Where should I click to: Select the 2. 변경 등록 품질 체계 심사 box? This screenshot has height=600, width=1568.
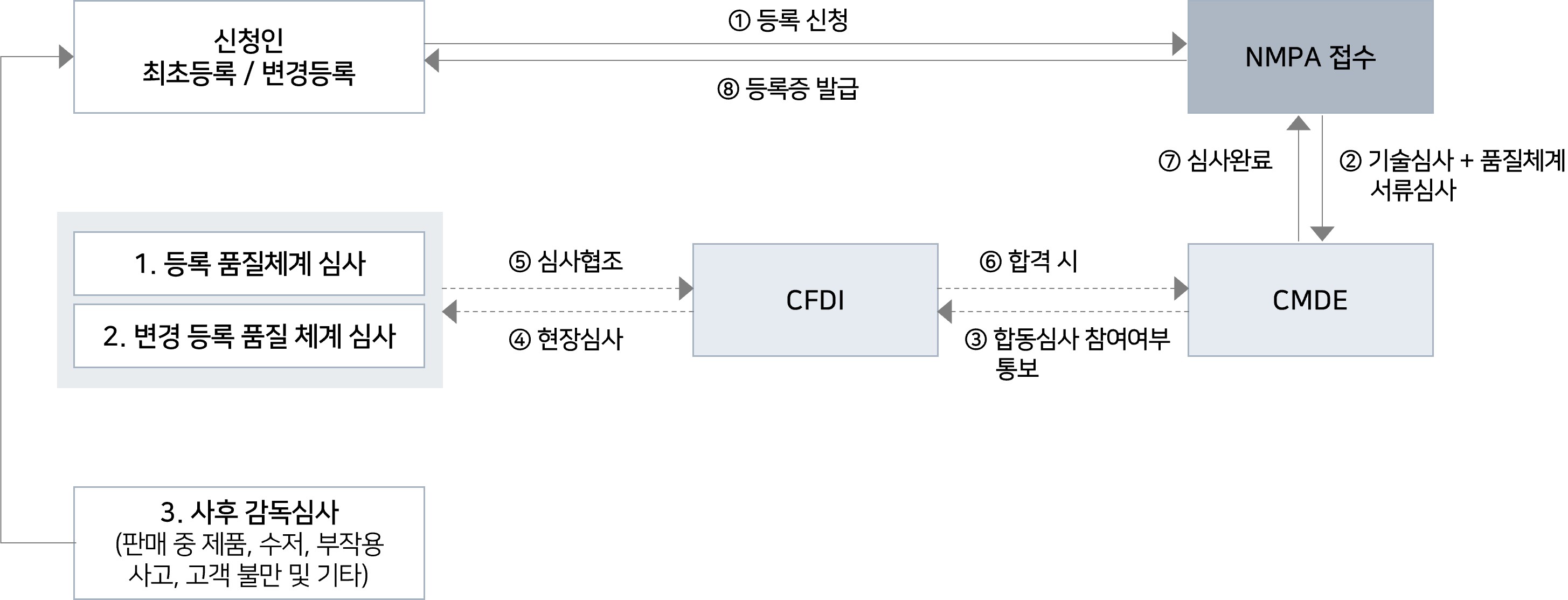[249, 336]
